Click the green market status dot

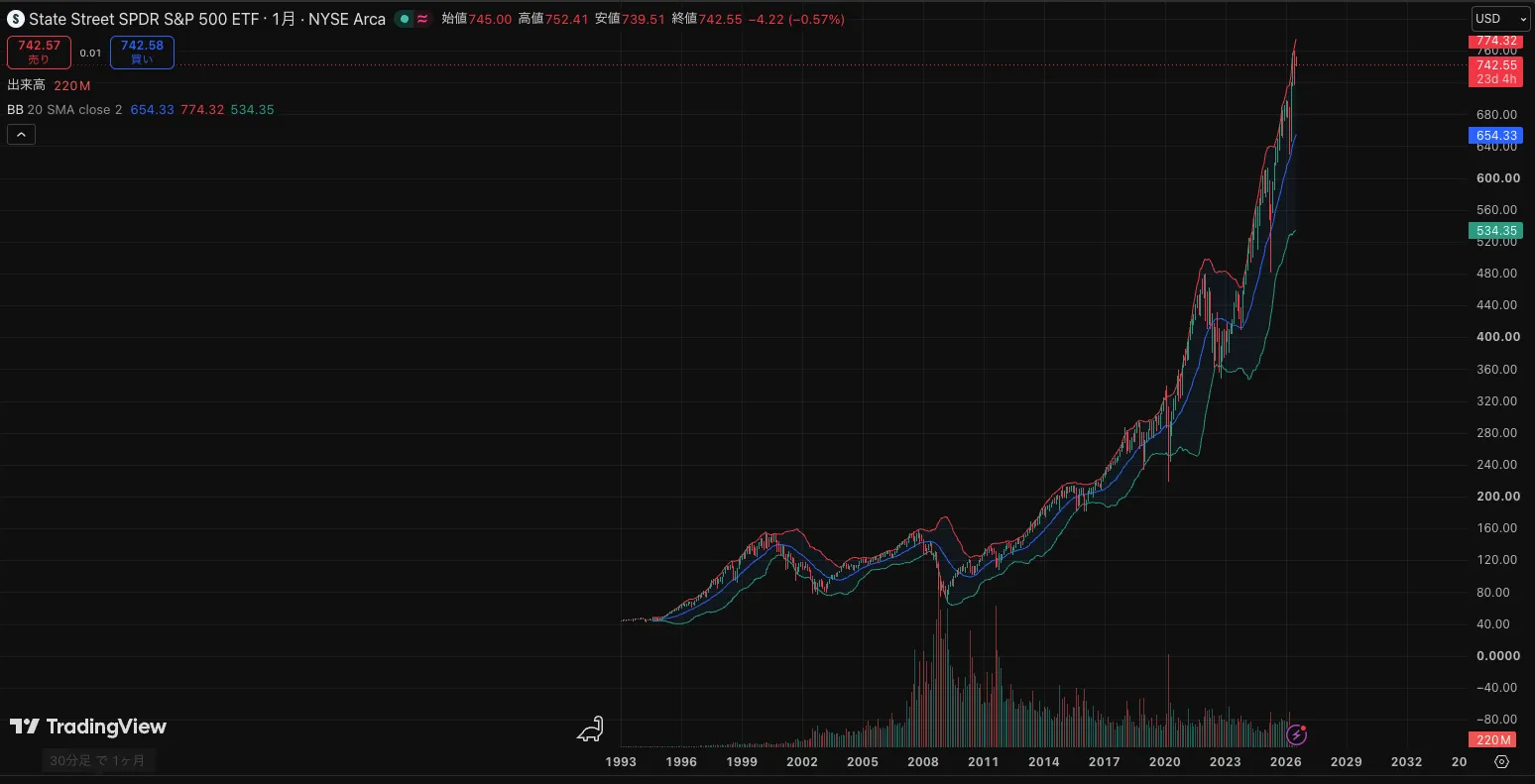[x=405, y=19]
